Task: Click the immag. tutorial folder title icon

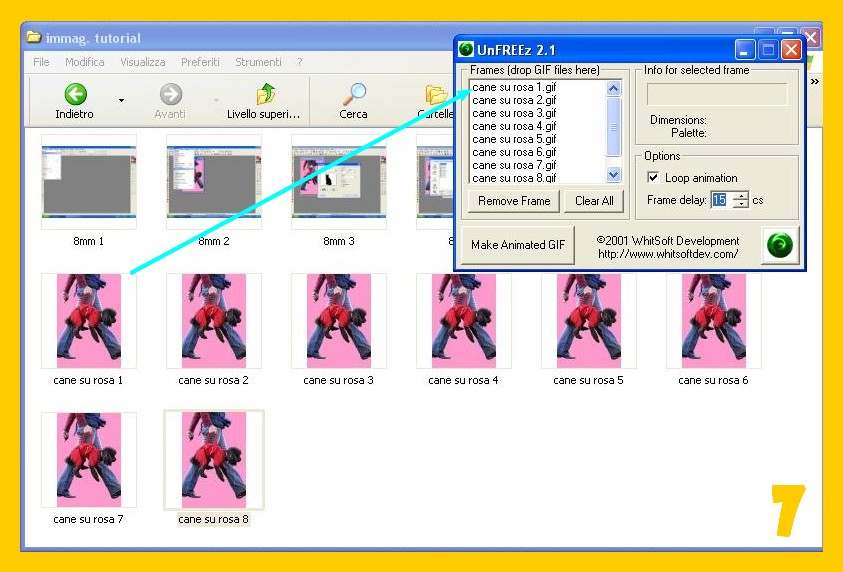Action: (x=33, y=38)
